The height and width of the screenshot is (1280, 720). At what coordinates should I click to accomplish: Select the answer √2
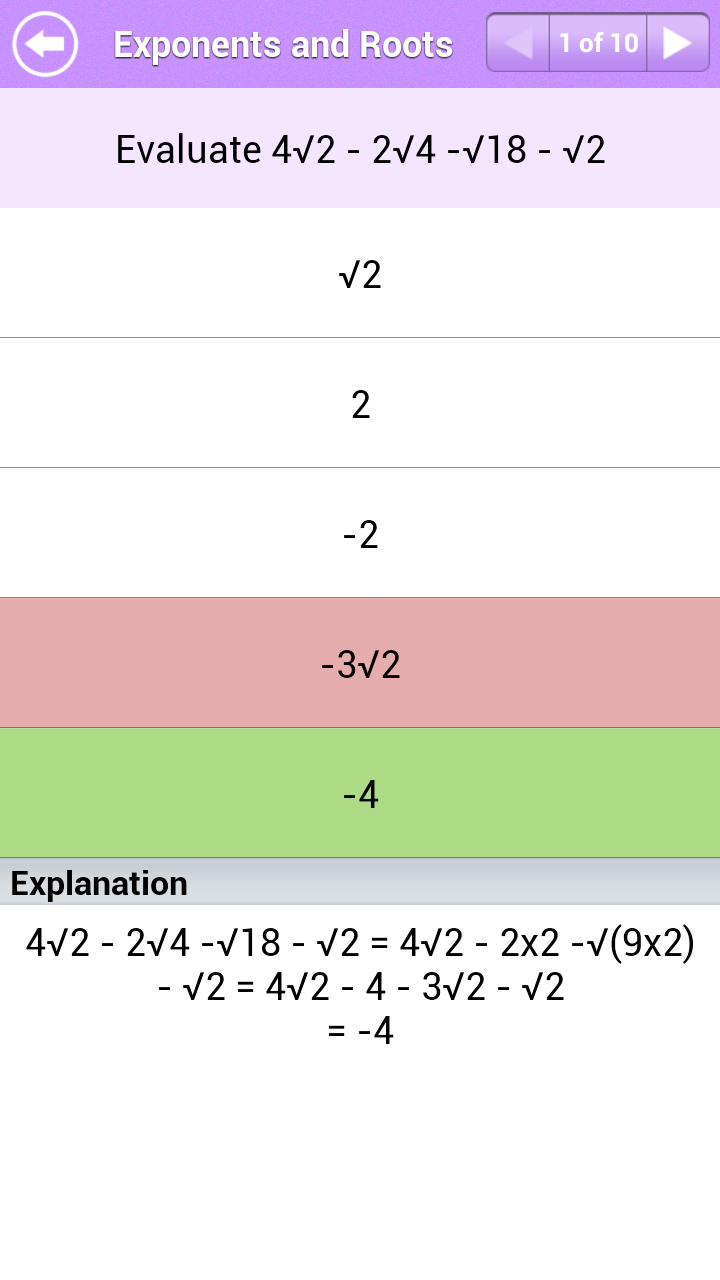click(x=360, y=273)
